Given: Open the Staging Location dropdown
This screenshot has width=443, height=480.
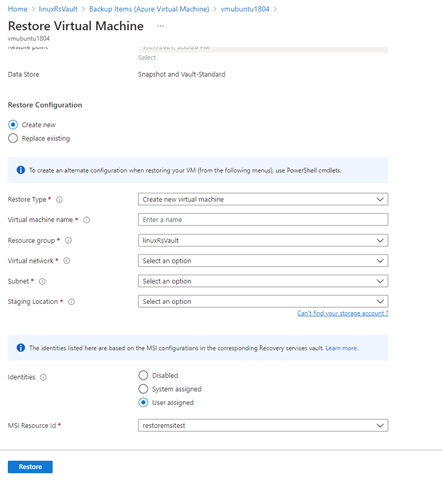Looking at the screenshot, I should tap(263, 301).
